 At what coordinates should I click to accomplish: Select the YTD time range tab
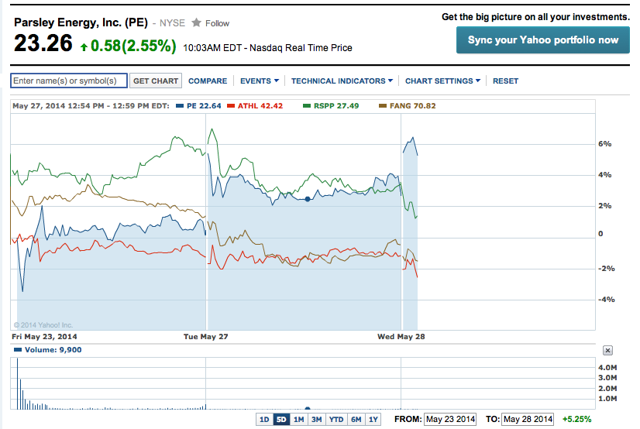tap(336, 419)
